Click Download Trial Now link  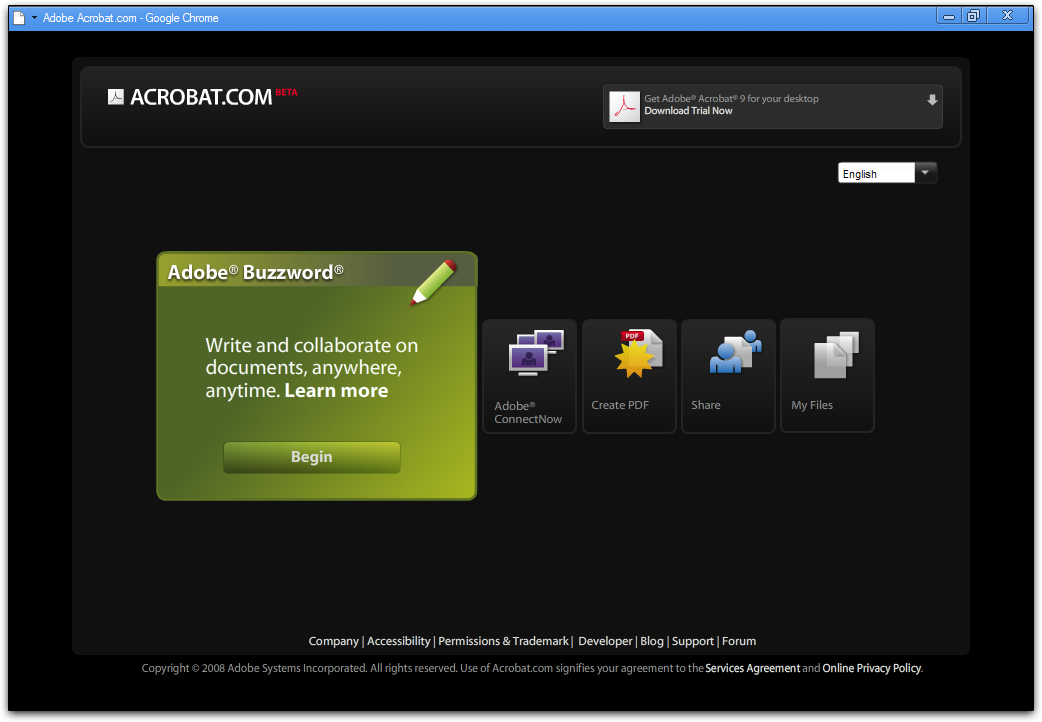[x=688, y=111]
